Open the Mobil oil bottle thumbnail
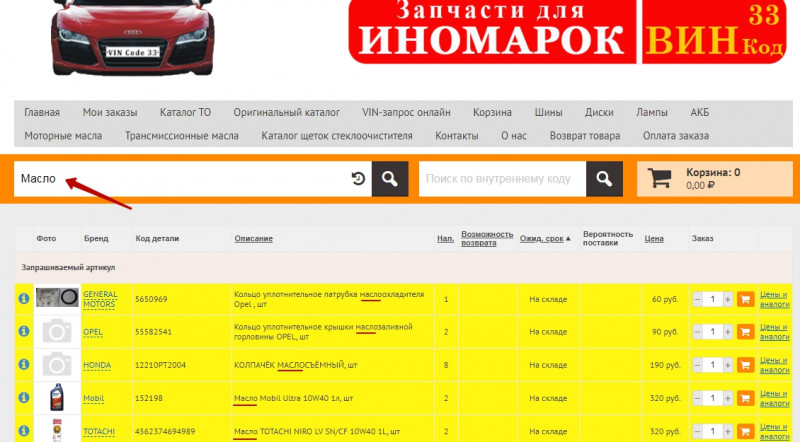Viewport: 800px width, 442px height. (x=57, y=398)
